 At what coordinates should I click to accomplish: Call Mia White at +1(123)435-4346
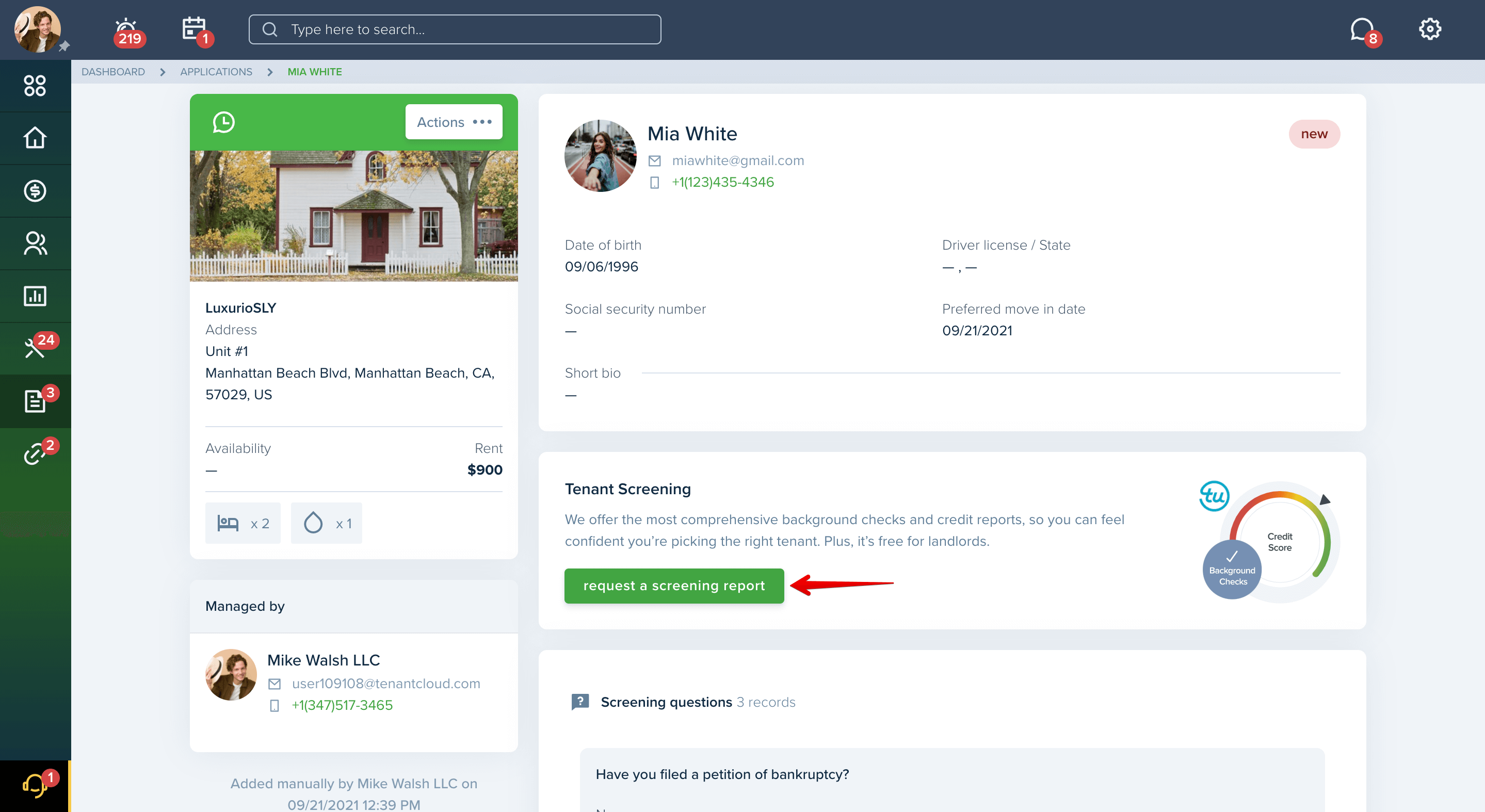pos(722,183)
